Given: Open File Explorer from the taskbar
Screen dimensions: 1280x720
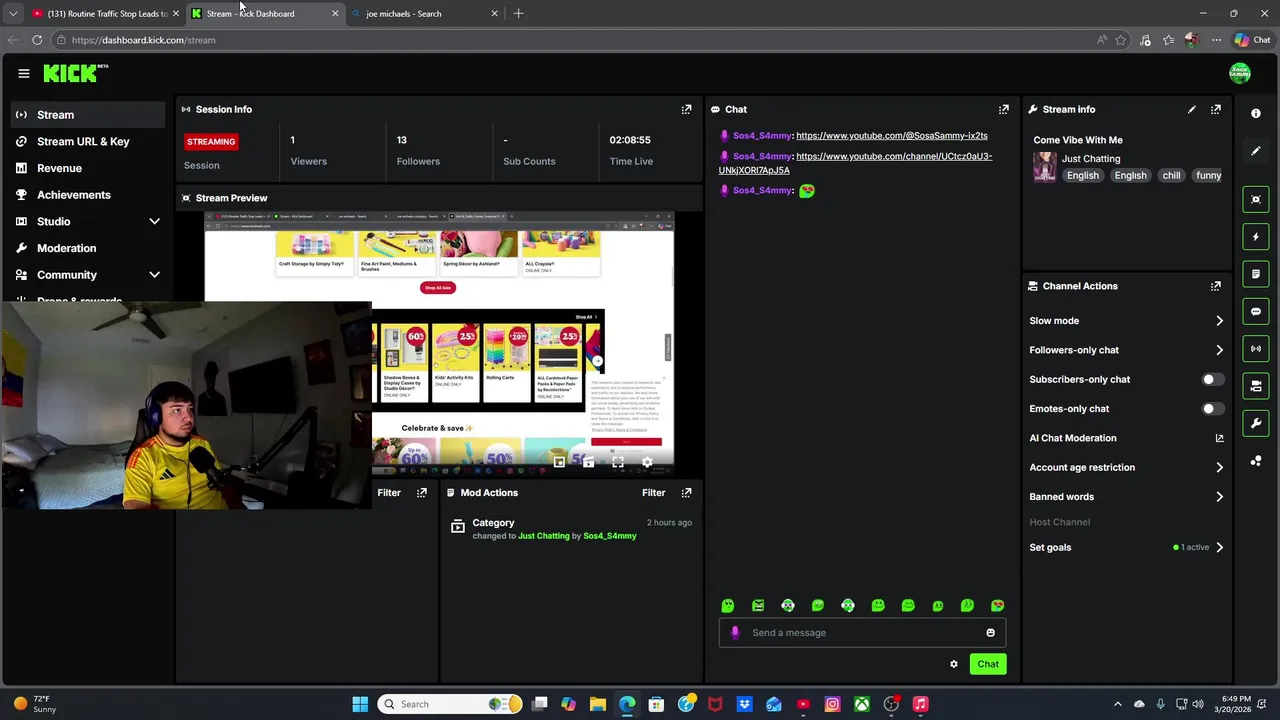Looking at the screenshot, I should click(x=598, y=704).
